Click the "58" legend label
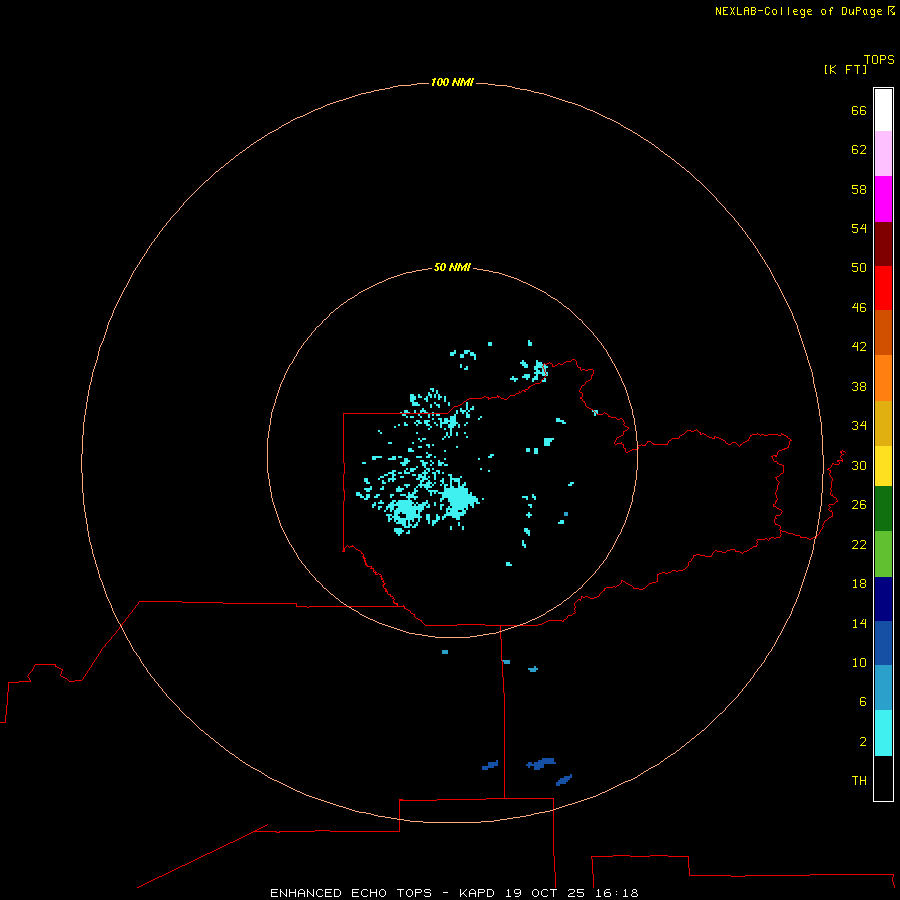Screen dimensions: 900x900 click(859, 189)
